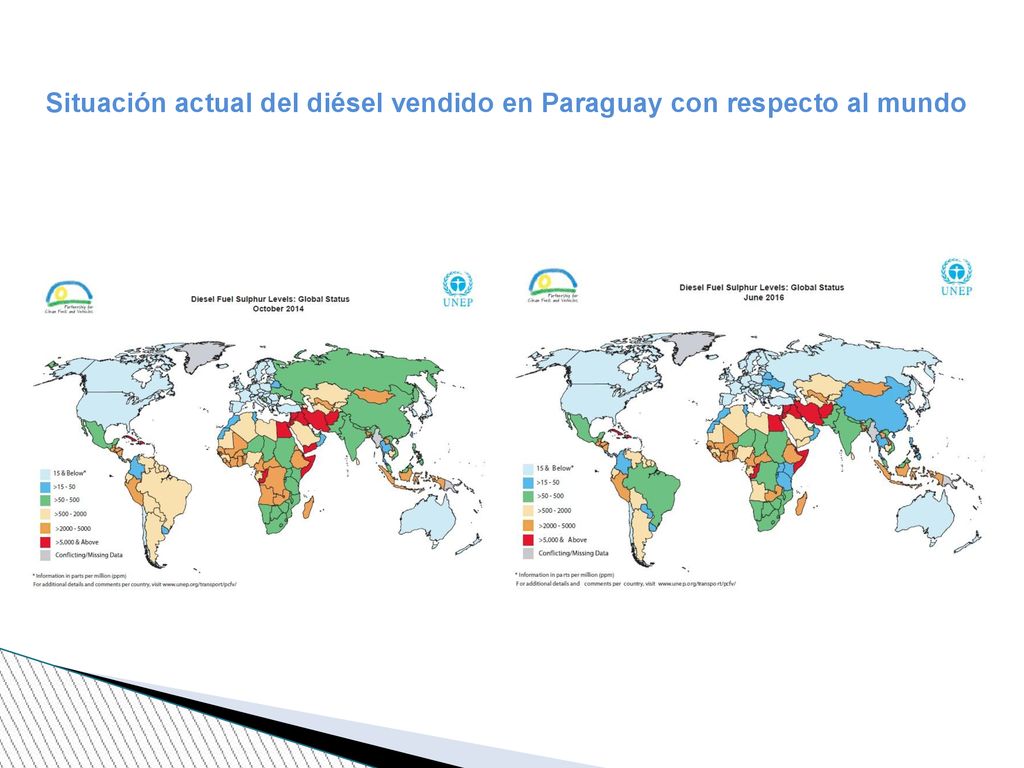Click Australia on the June 2016 world map

pos(922,516)
